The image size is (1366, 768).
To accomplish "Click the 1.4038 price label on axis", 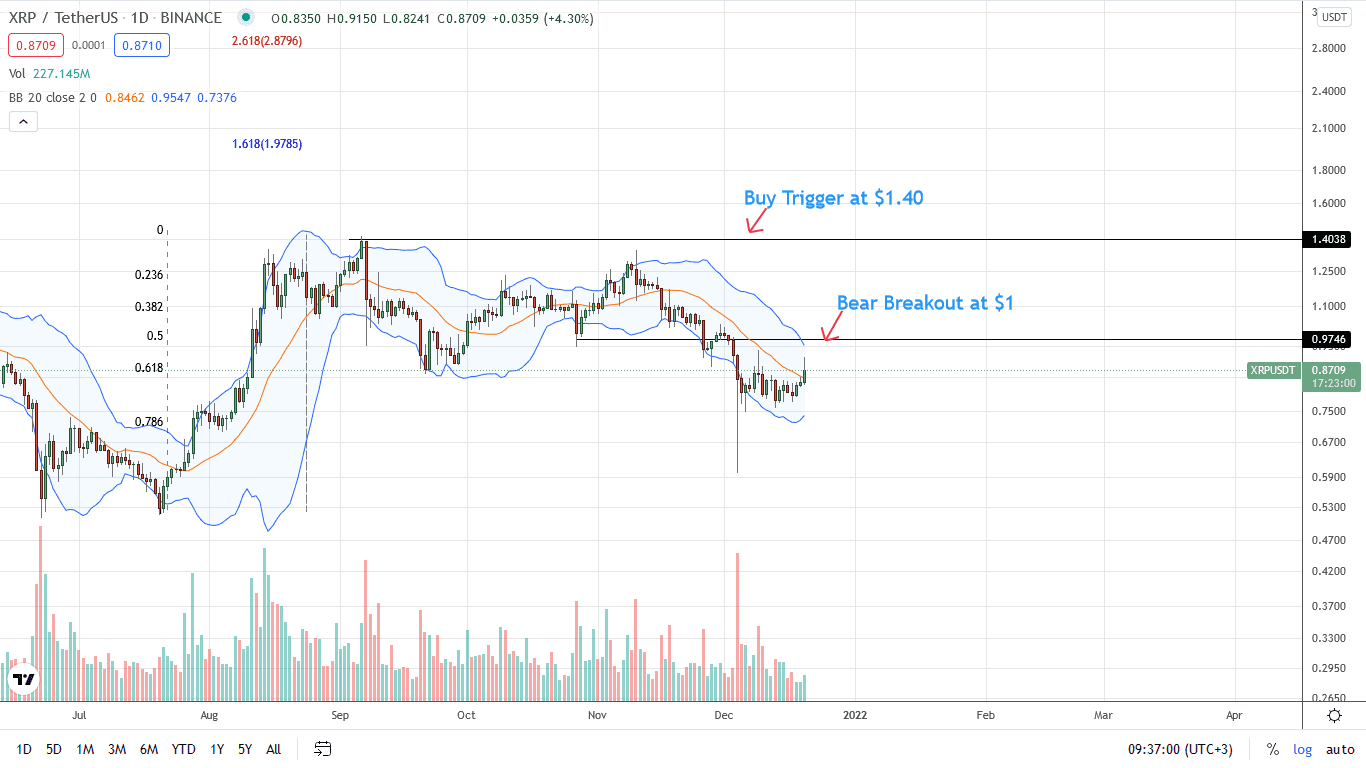I will [x=1329, y=240].
